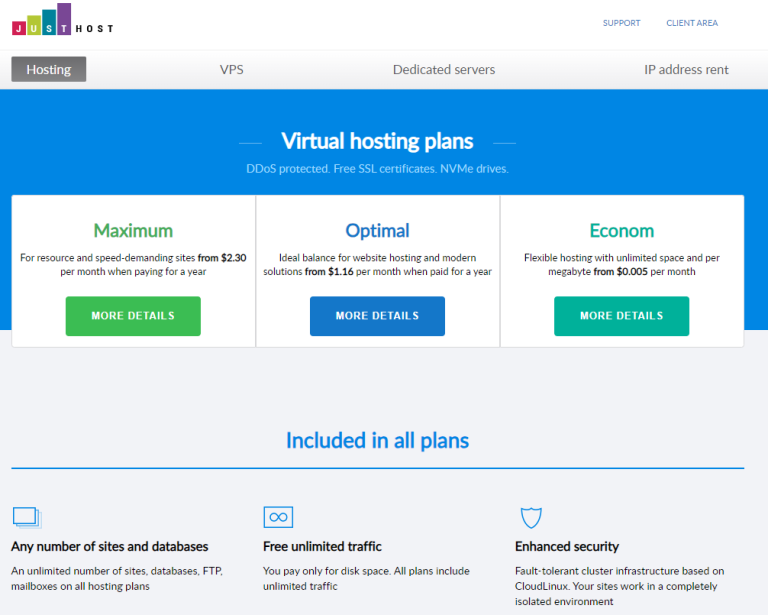Open the Dedicated servers tab
The height and width of the screenshot is (615, 768).
pos(444,70)
